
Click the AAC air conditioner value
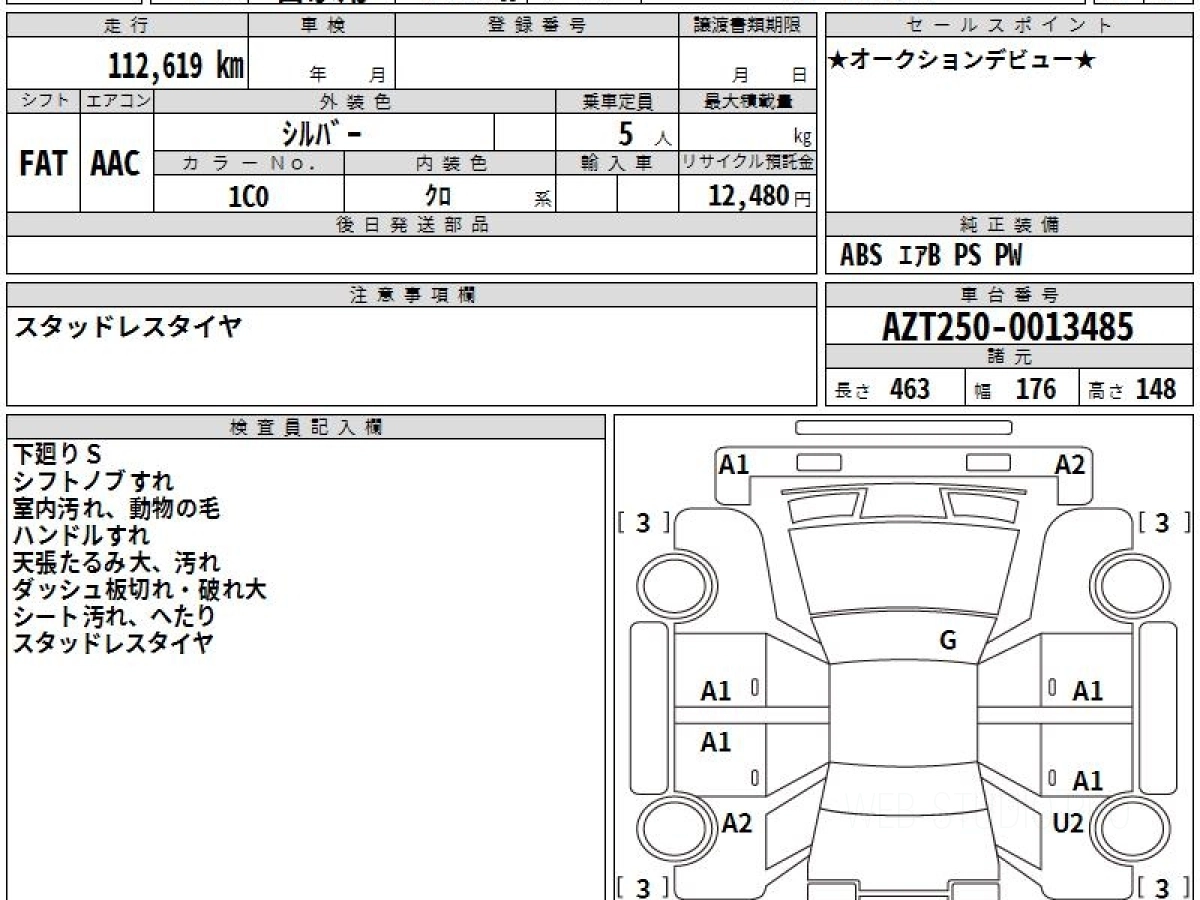coord(116,164)
